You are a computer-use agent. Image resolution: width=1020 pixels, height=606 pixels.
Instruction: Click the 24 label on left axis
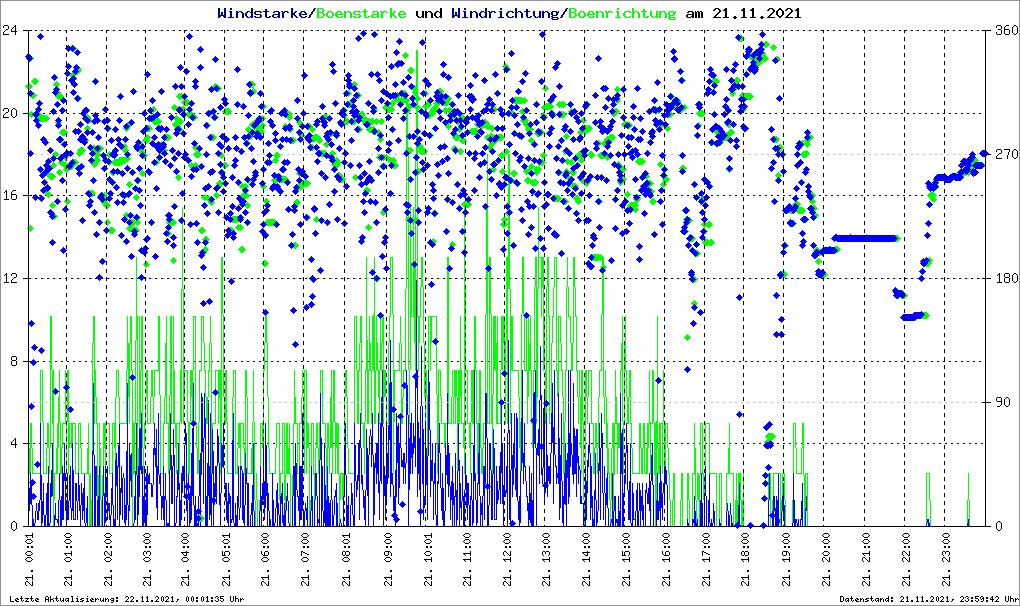coord(14,30)
